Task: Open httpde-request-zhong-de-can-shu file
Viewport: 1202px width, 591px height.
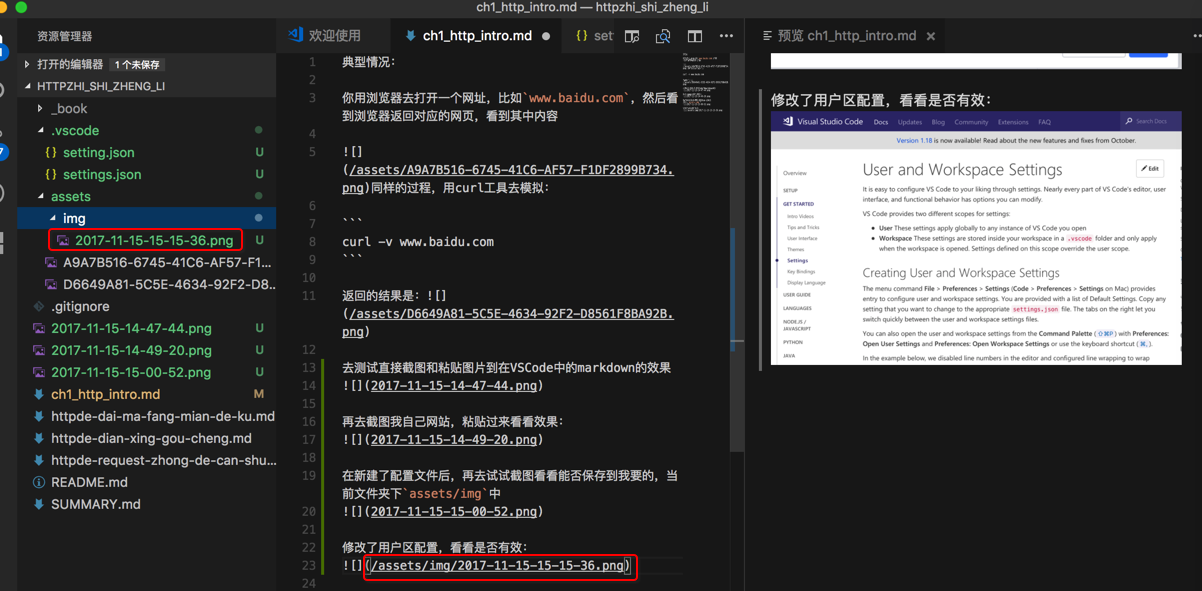Action: (164, 460)
